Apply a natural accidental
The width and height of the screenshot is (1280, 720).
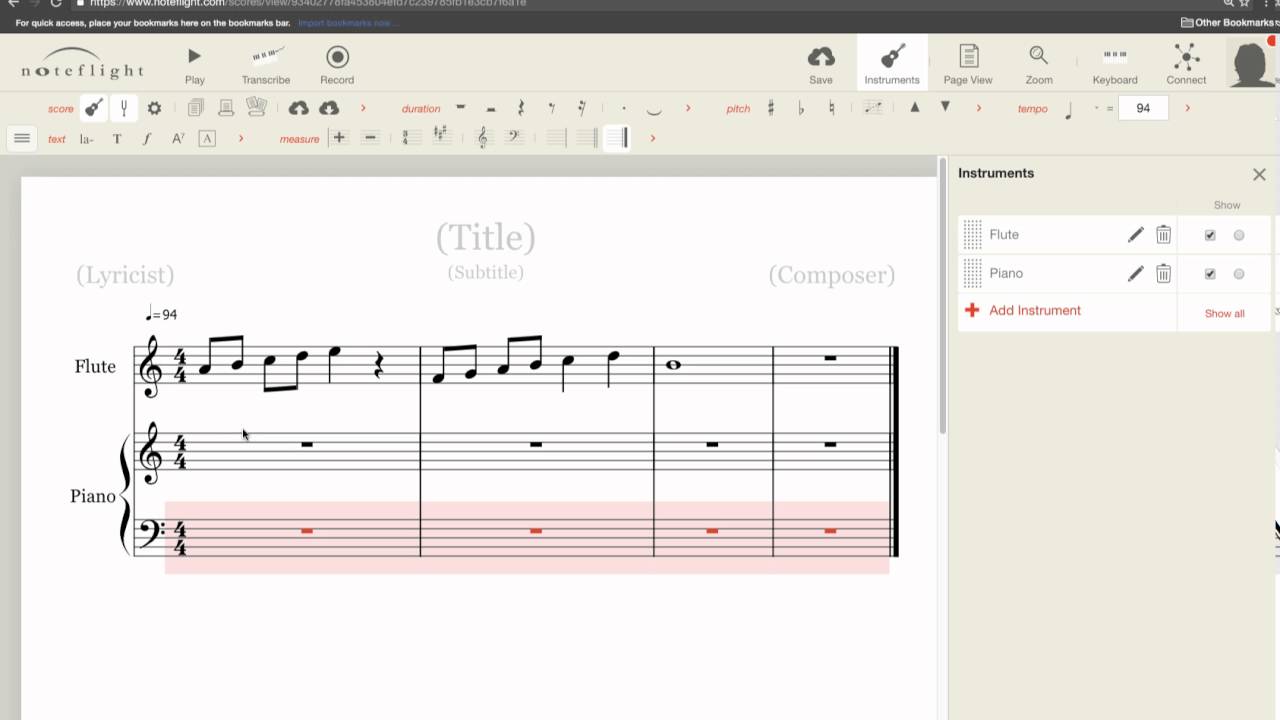[x=831, y=108]
